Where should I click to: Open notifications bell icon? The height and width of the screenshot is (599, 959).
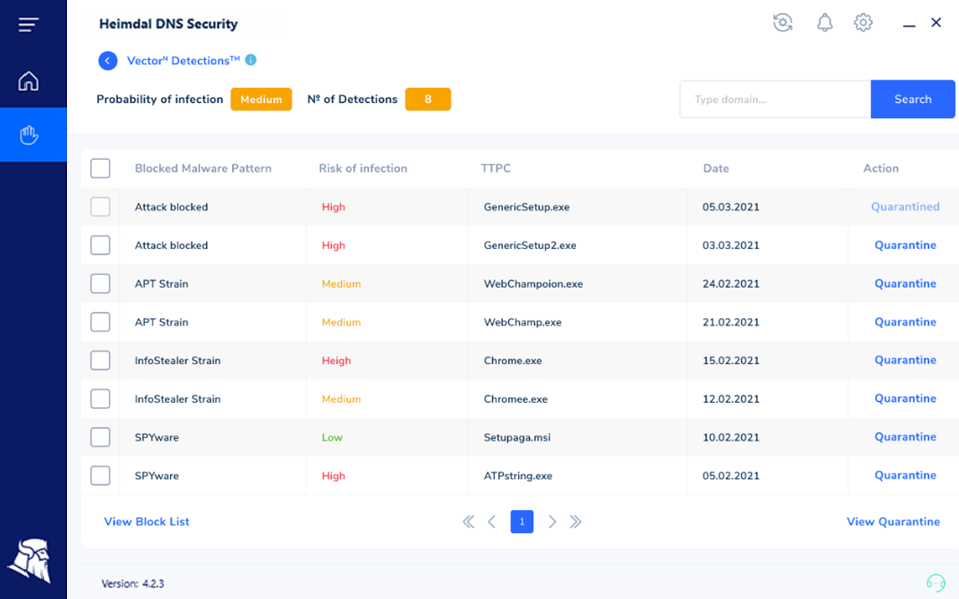(824, 23)
